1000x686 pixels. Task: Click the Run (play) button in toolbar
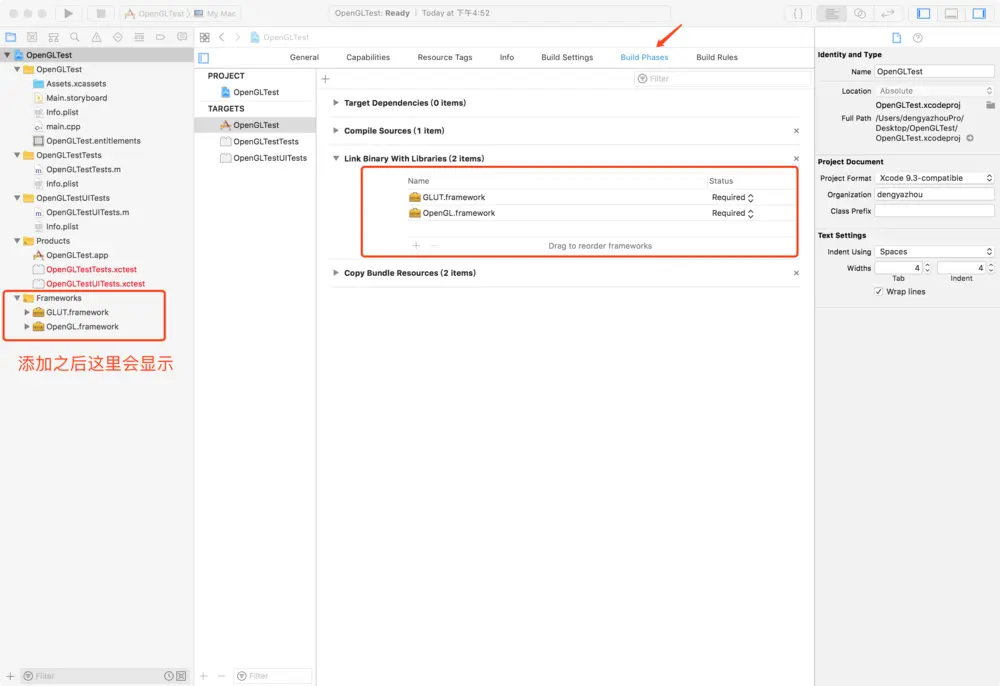click(x=68, y=13)
